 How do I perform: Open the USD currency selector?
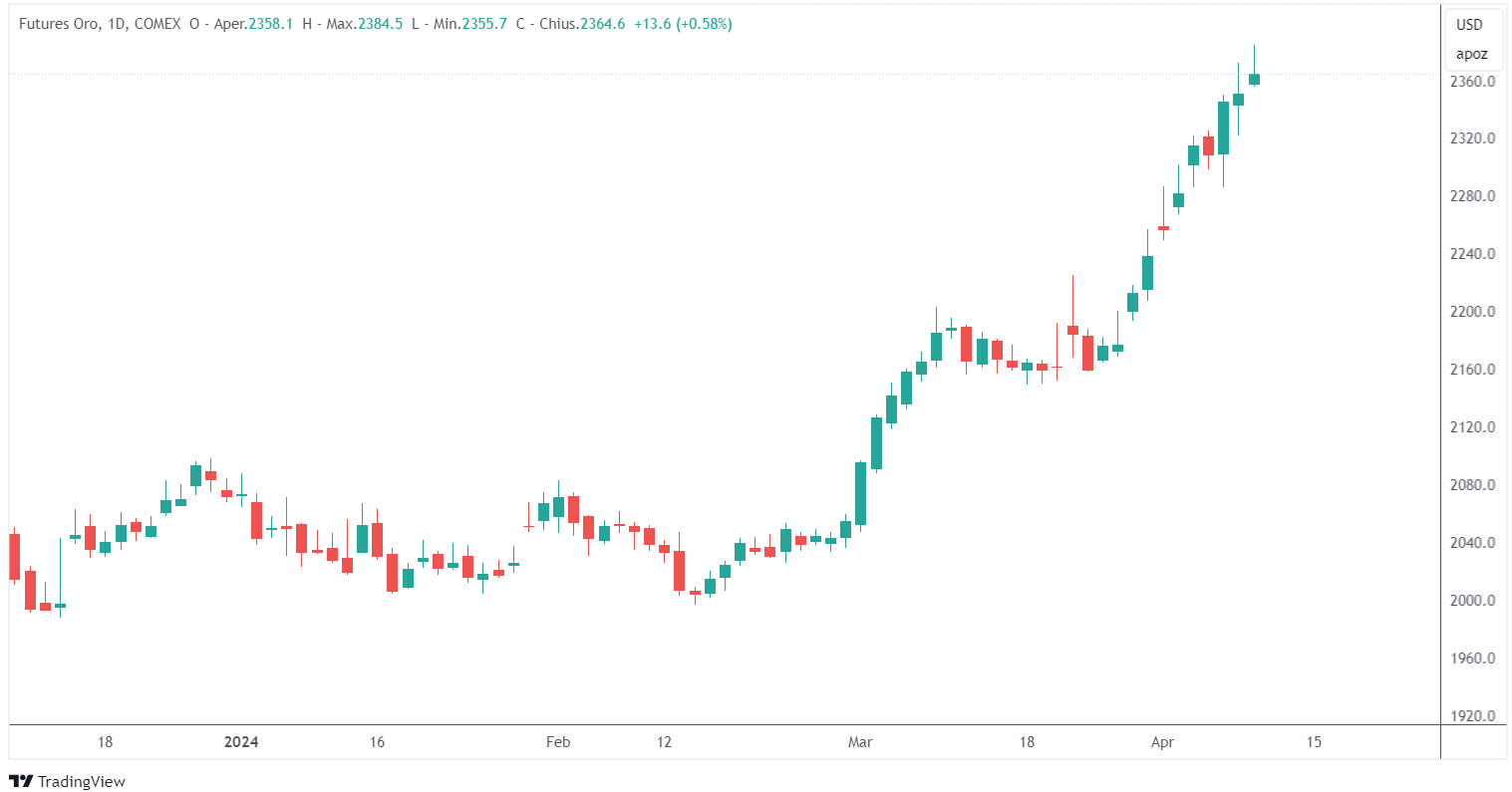click(x=1469, y=25)
